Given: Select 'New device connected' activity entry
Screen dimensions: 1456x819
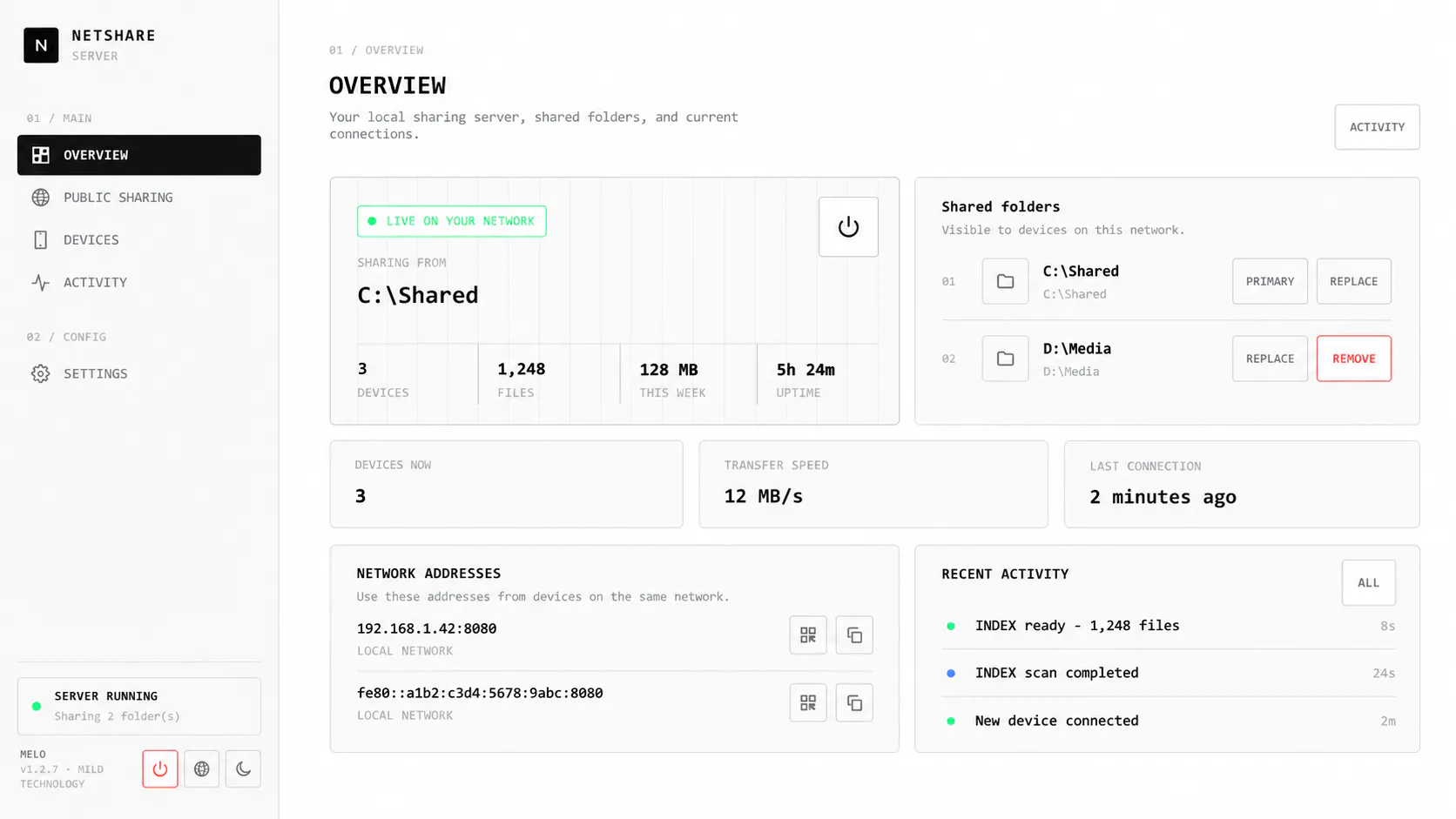Looking at the screenshot, I should pyautogui.click(x=1168, y=721).
